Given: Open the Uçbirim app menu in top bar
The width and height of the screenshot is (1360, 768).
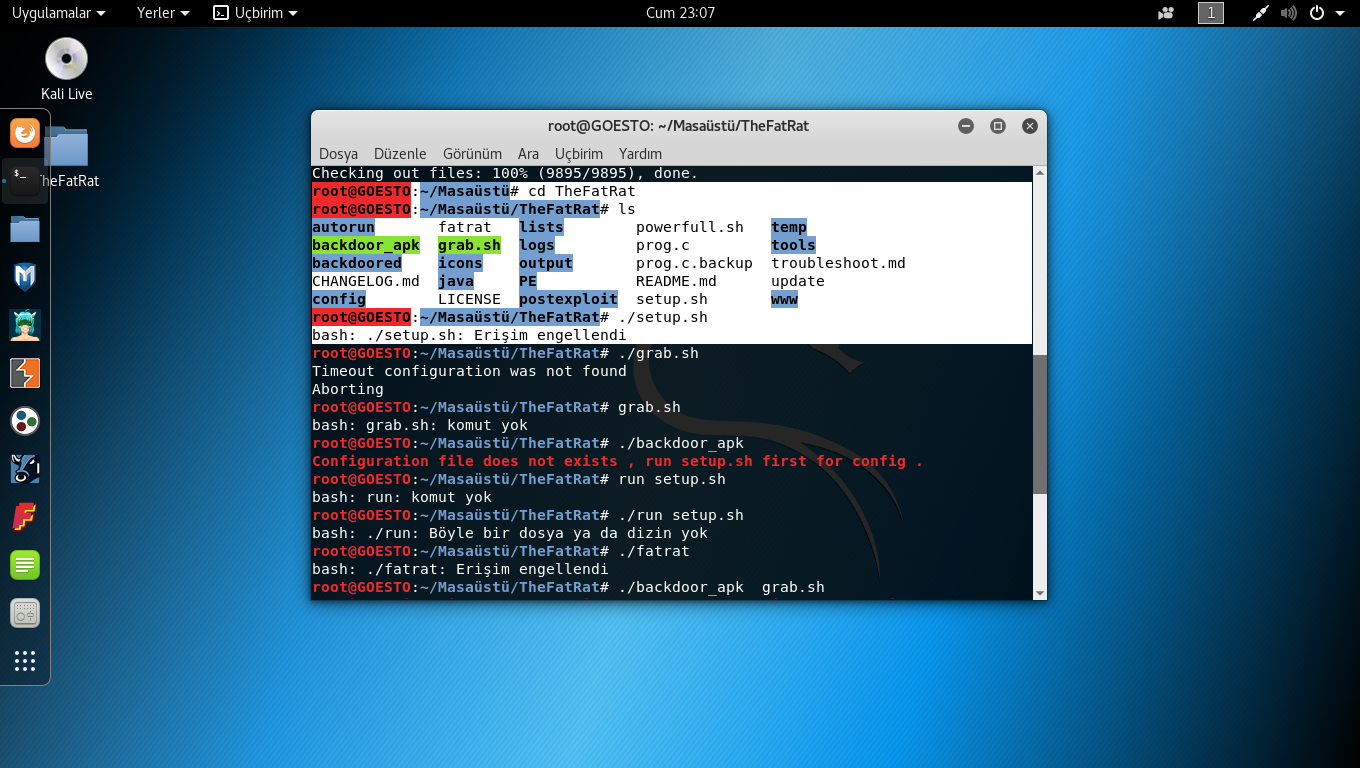Looking at the screenshot, I should click(255, 13).
